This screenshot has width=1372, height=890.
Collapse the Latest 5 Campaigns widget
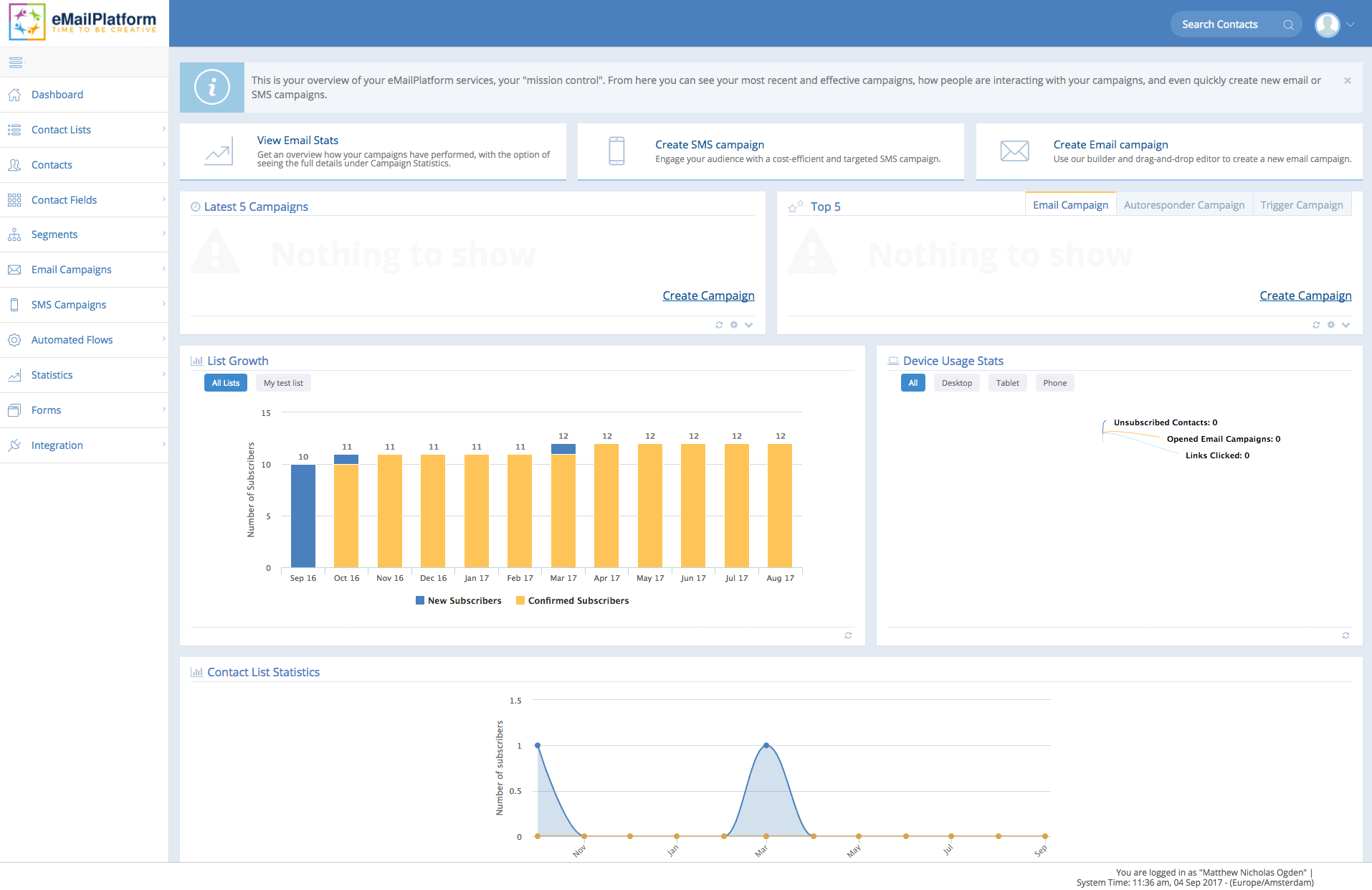748,325
